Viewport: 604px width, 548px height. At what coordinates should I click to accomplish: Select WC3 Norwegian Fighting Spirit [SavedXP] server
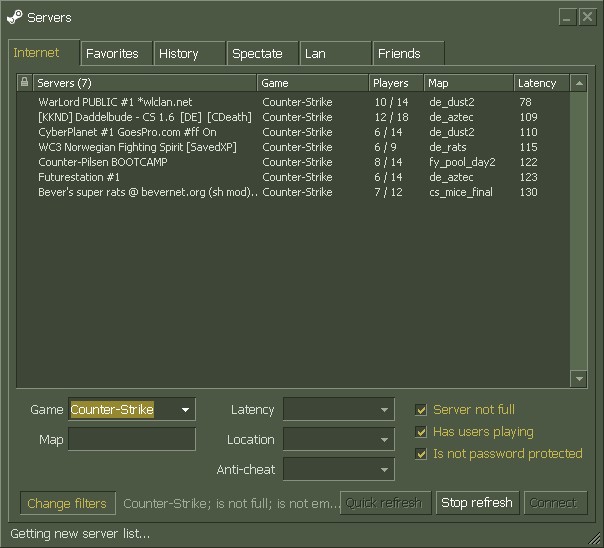pos(293,147)
